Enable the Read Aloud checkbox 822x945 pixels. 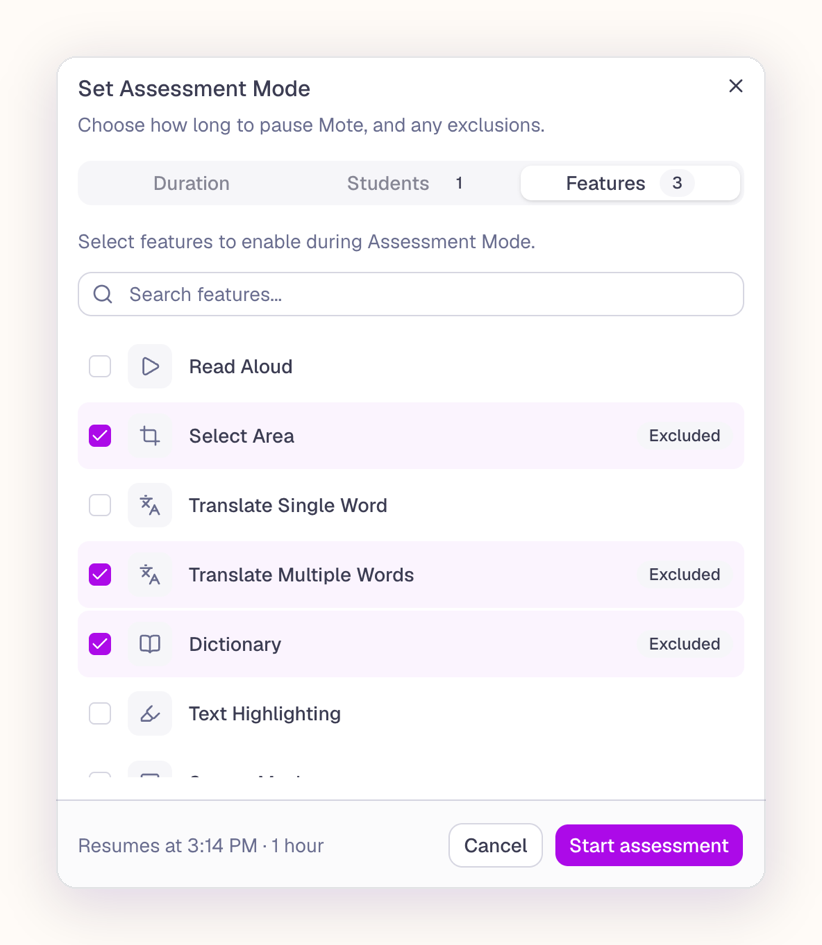(x=100, y=366)
